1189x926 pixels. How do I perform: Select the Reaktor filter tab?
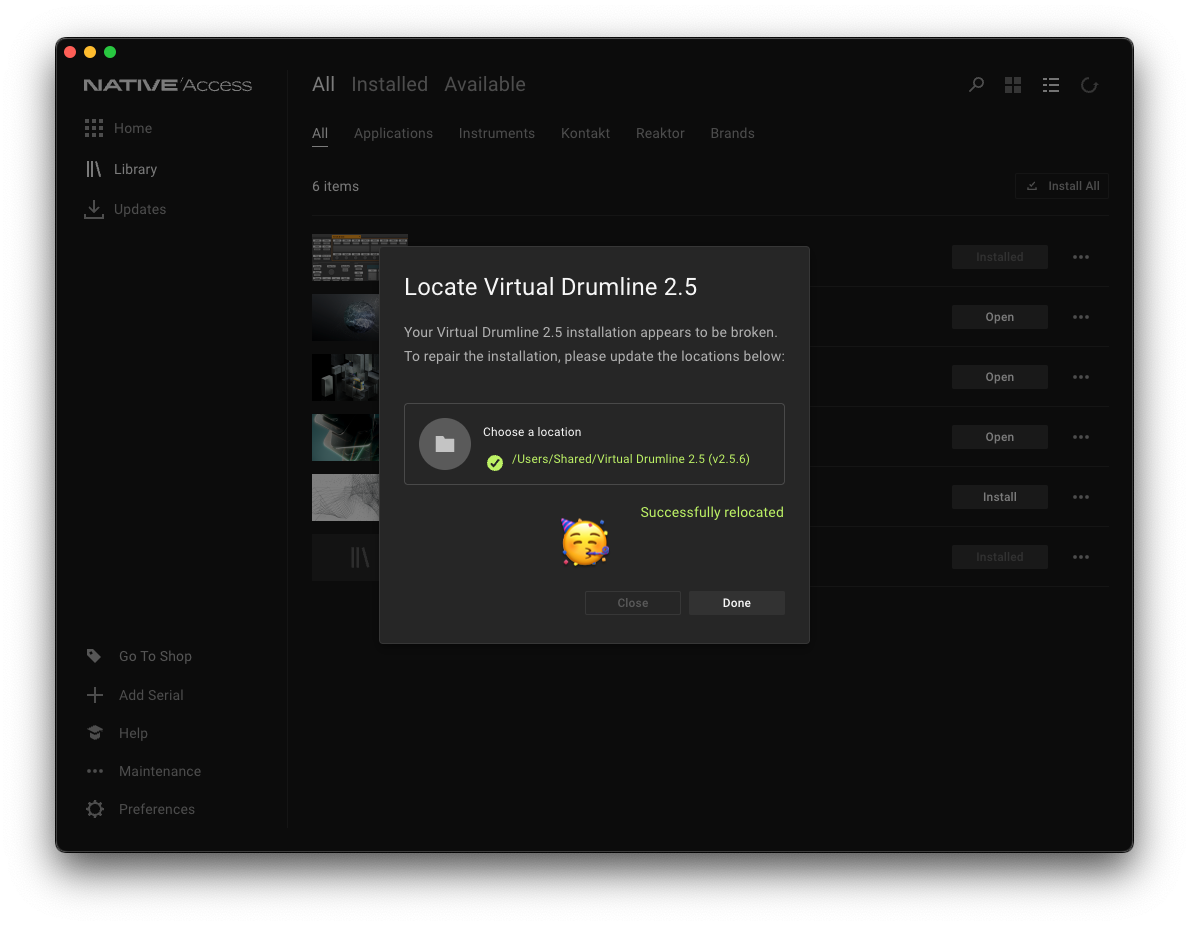click(660, 133)
